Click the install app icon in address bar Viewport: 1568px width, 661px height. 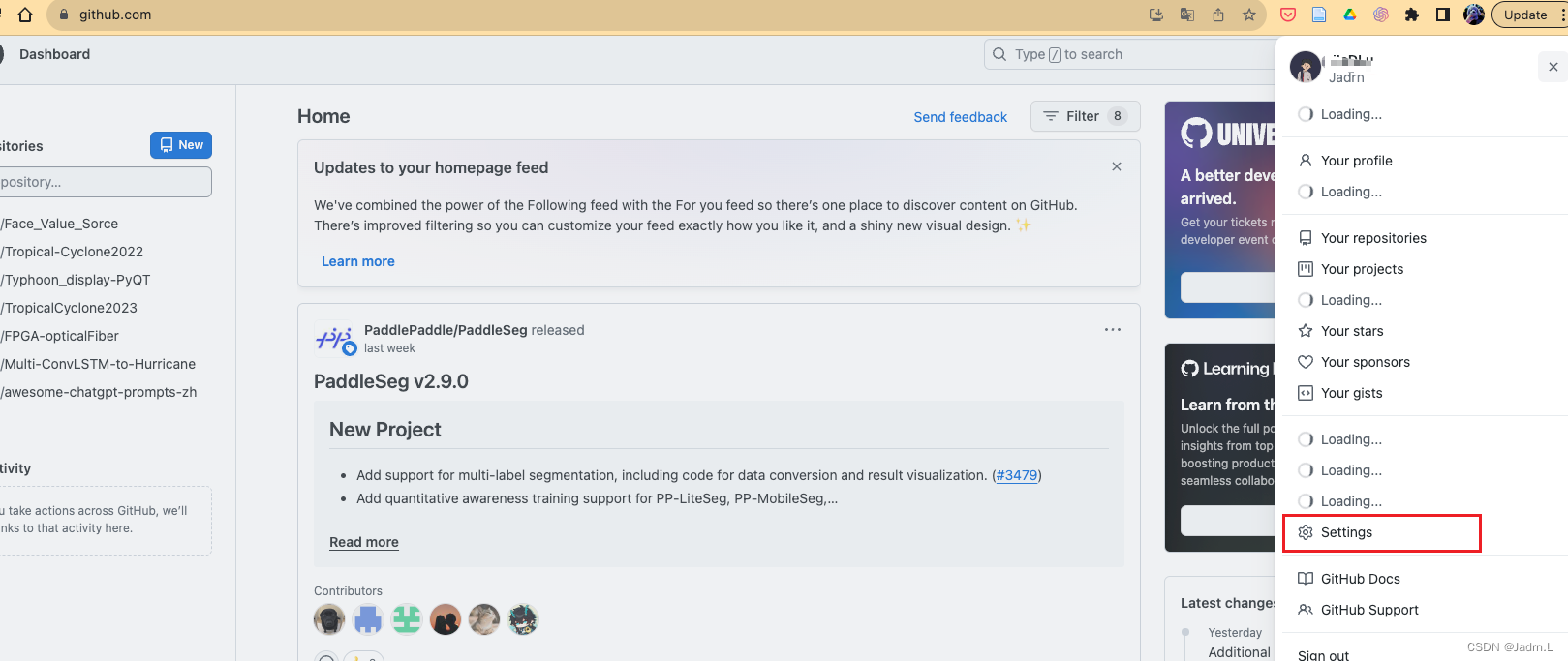click(1156, 15)
